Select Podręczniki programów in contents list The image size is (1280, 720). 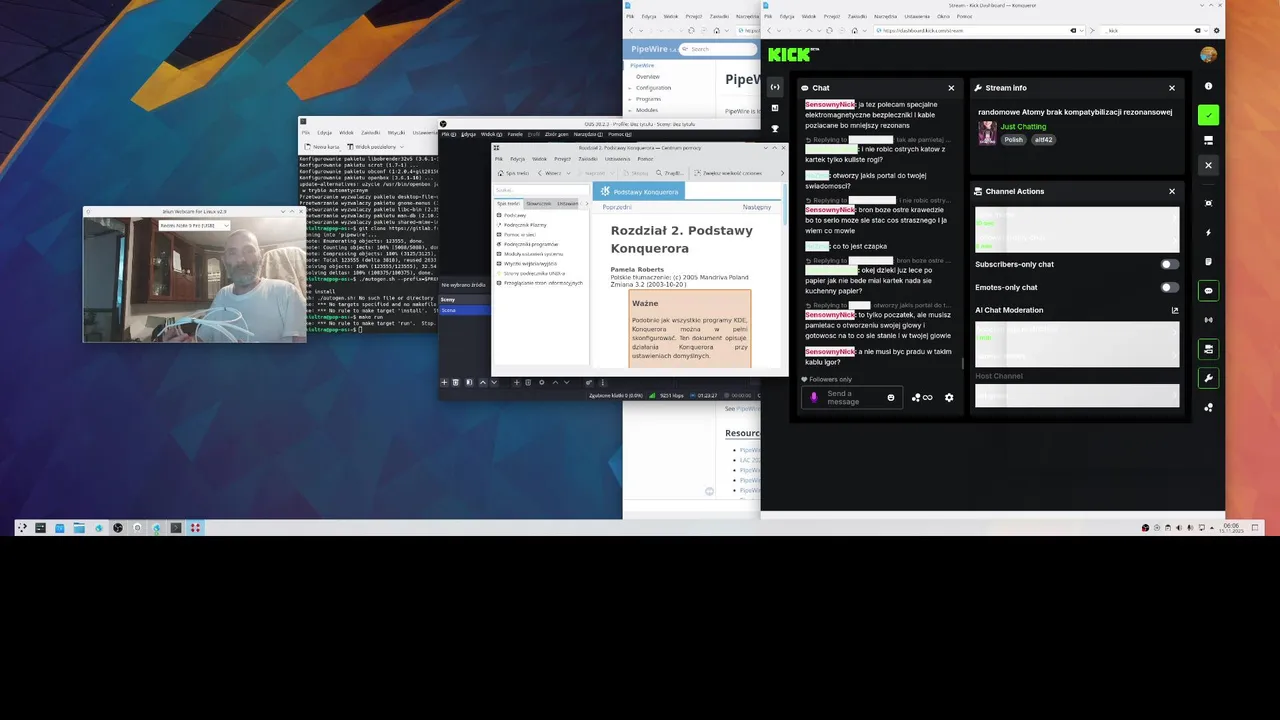pos(531,244)
